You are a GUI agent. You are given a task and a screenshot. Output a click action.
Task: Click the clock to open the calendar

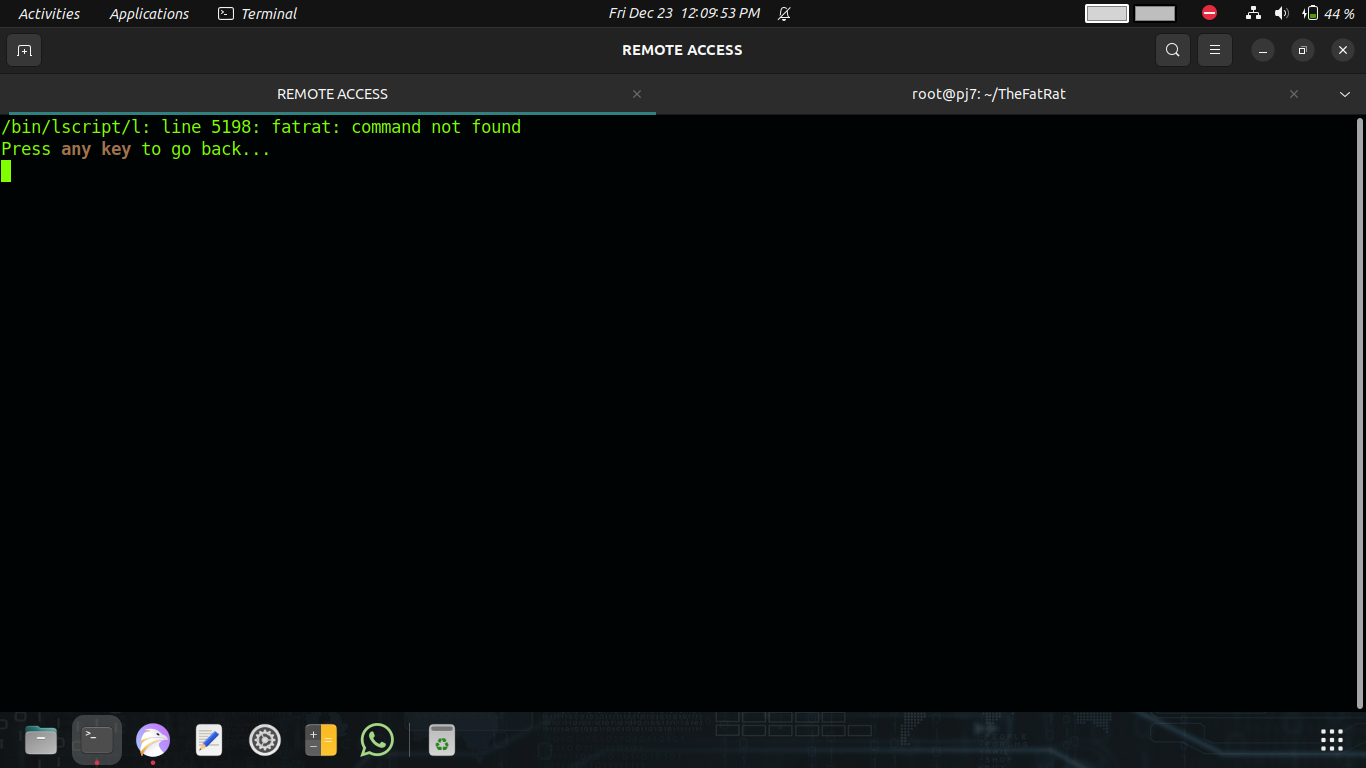pos(680,13)
